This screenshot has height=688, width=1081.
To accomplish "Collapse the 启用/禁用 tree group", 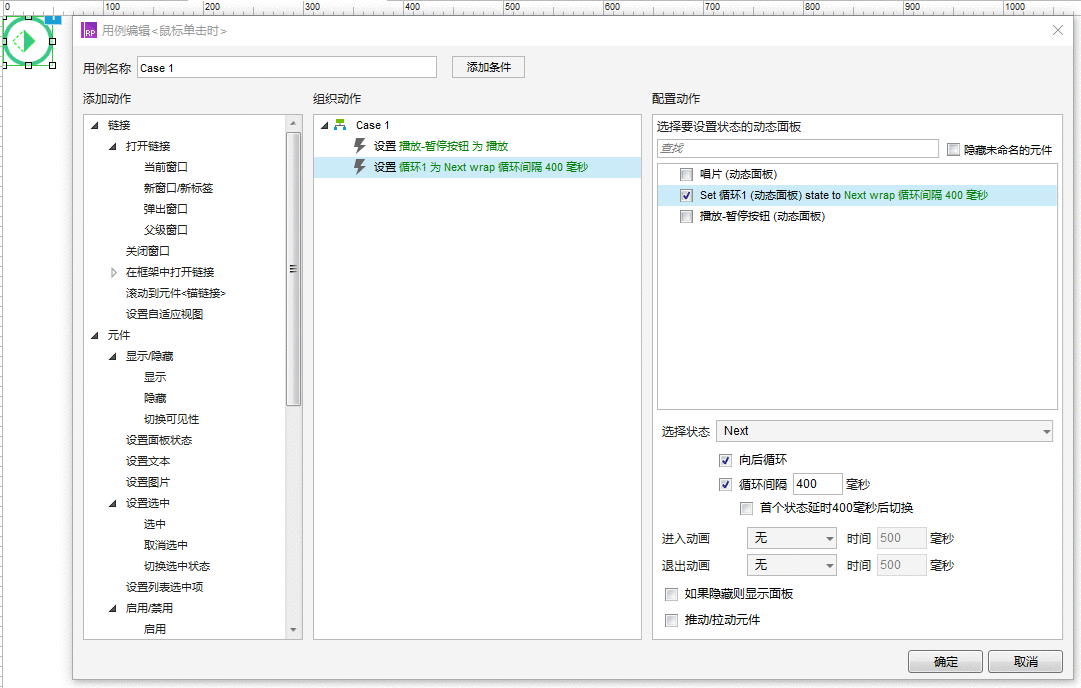I will click(112, 608).
